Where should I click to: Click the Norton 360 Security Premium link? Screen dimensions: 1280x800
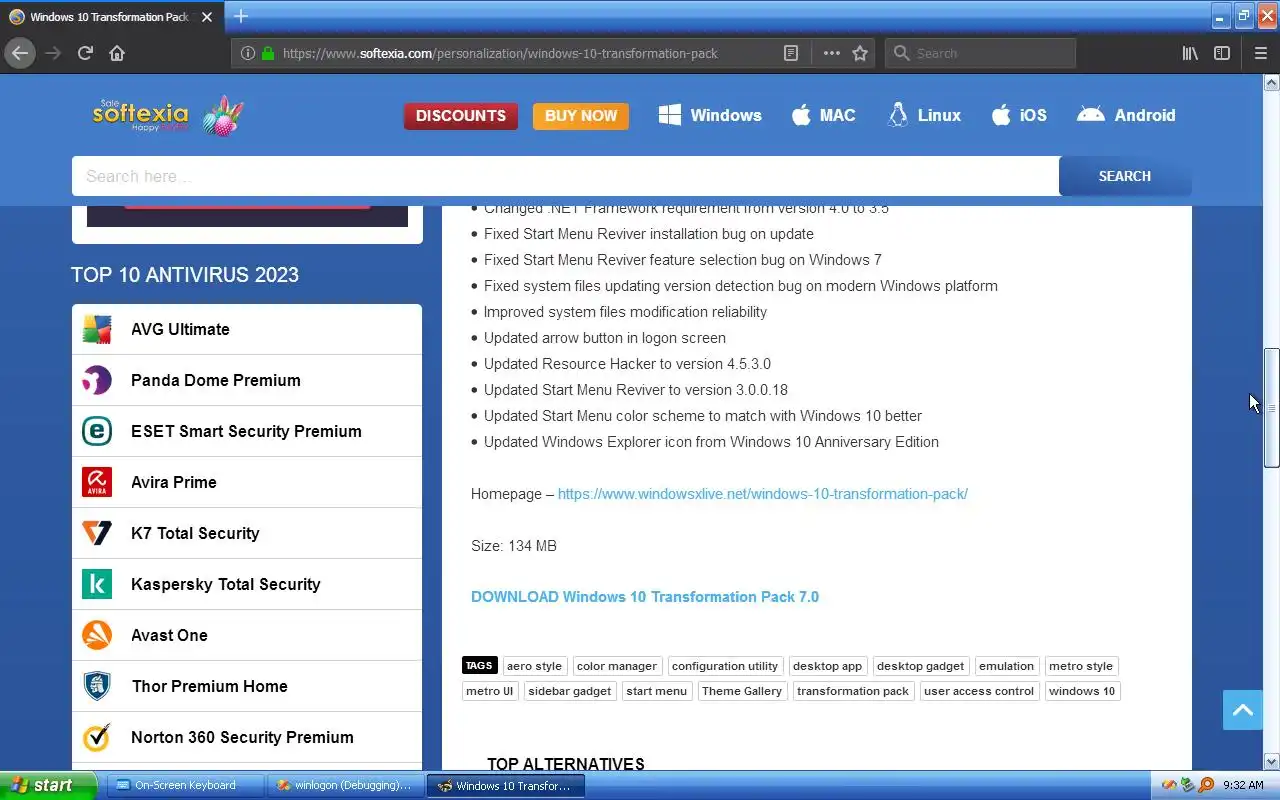coord(242,737)
